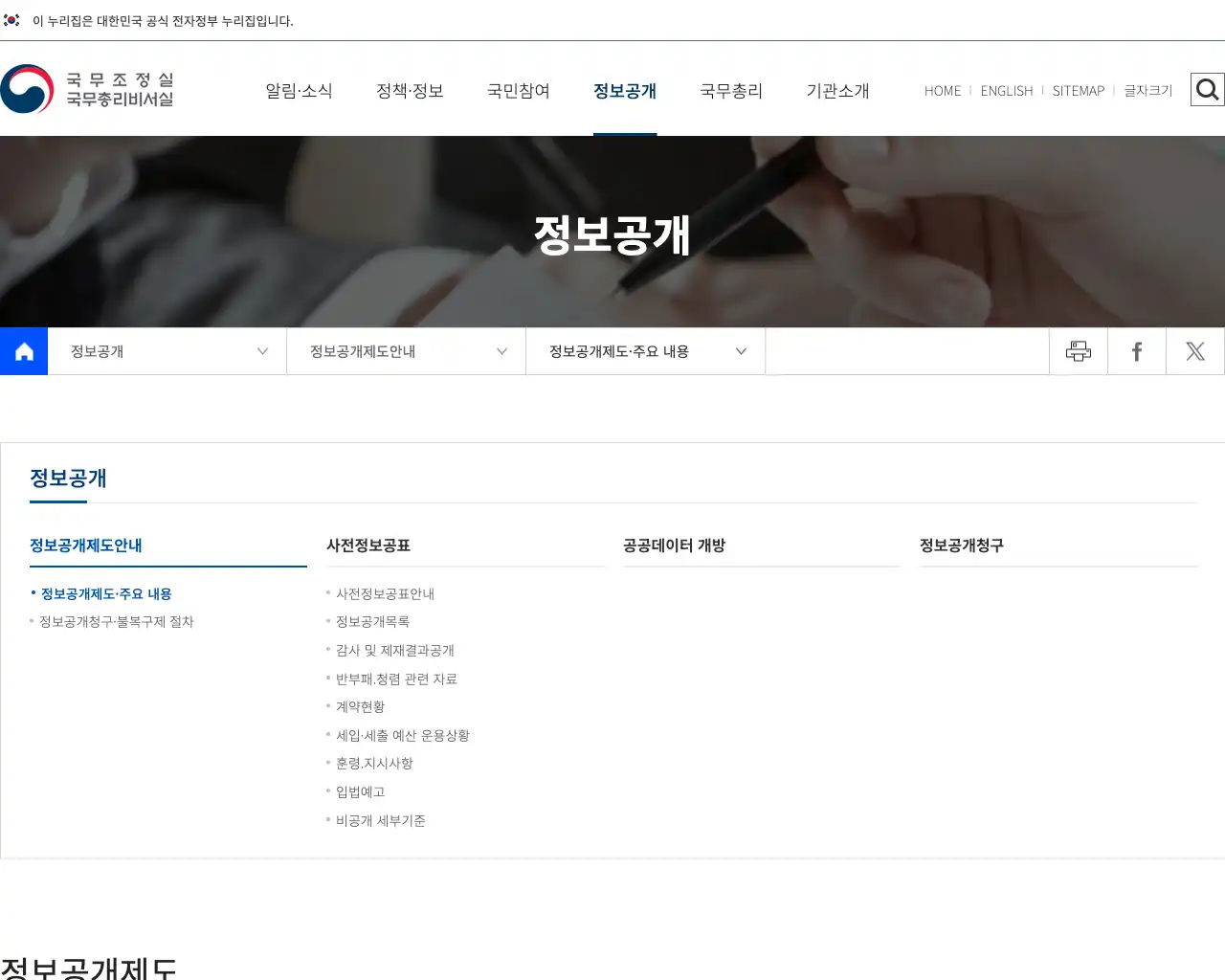Select the 정보공개 main menu item
Screen dimensions: 1225x980
(x=625, y=91)
